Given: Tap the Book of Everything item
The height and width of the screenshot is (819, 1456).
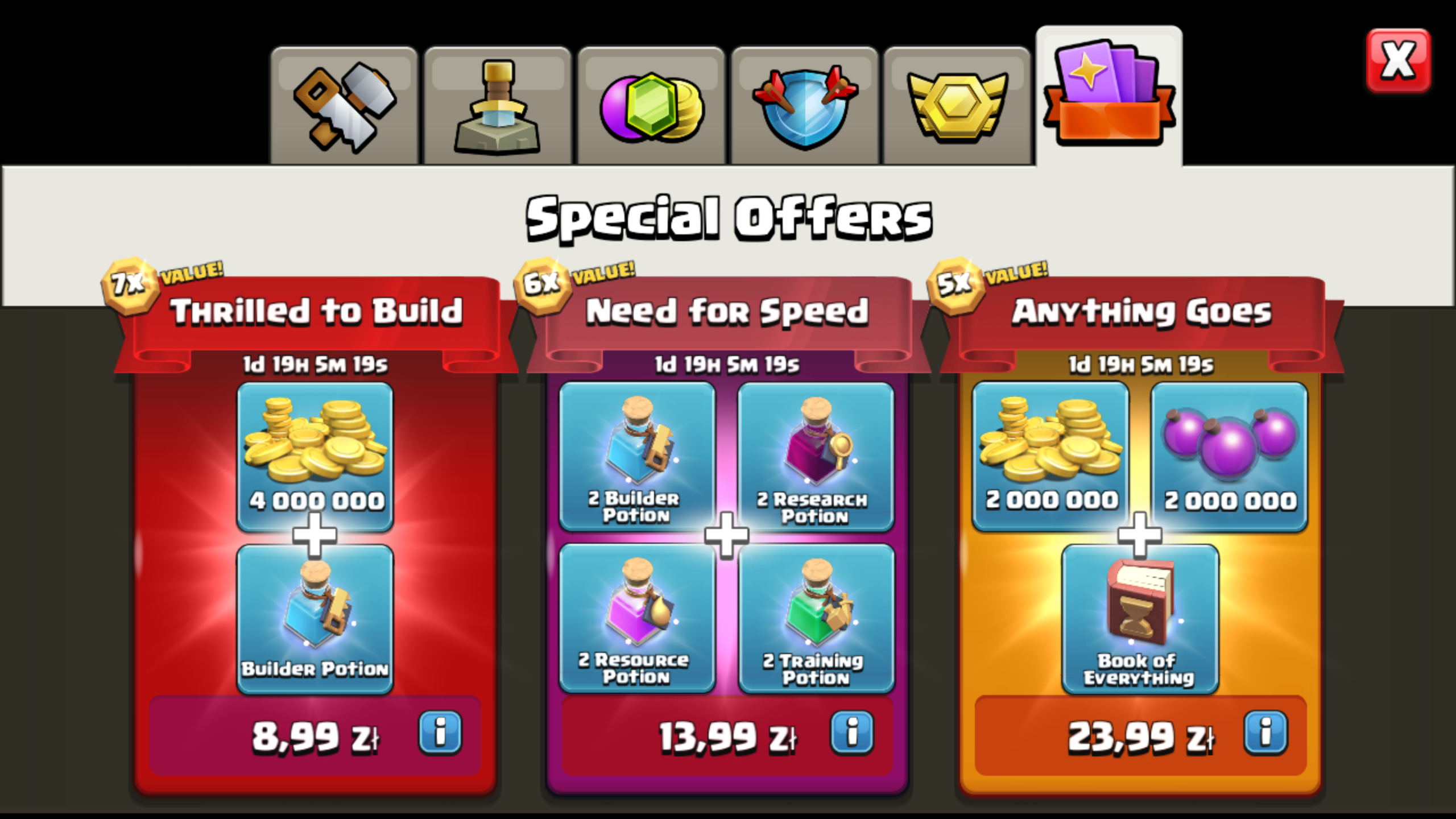Looking at the screenshot, I should tap(1140, 619).
